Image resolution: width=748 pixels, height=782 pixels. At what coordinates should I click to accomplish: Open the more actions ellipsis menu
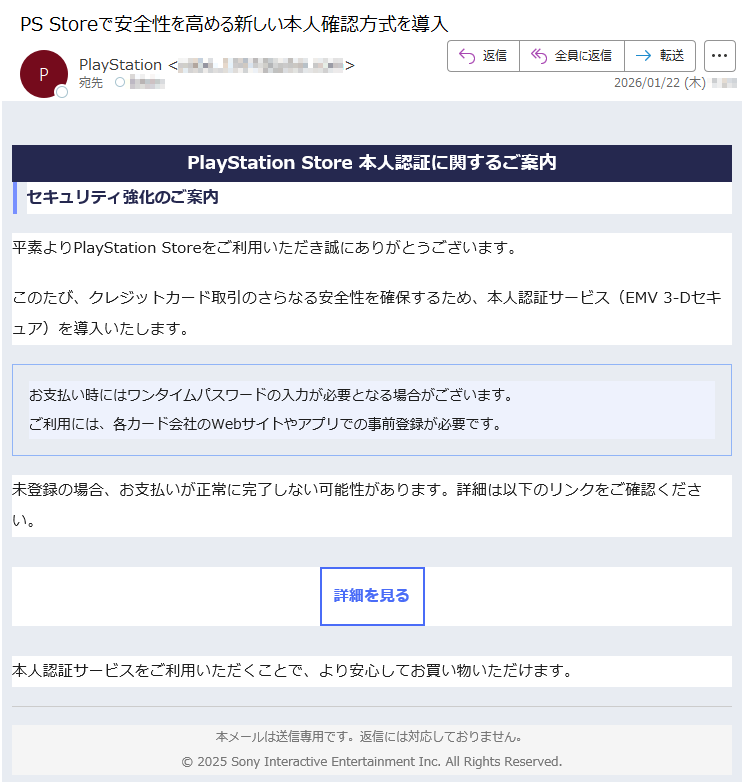(x=720, y=56)
